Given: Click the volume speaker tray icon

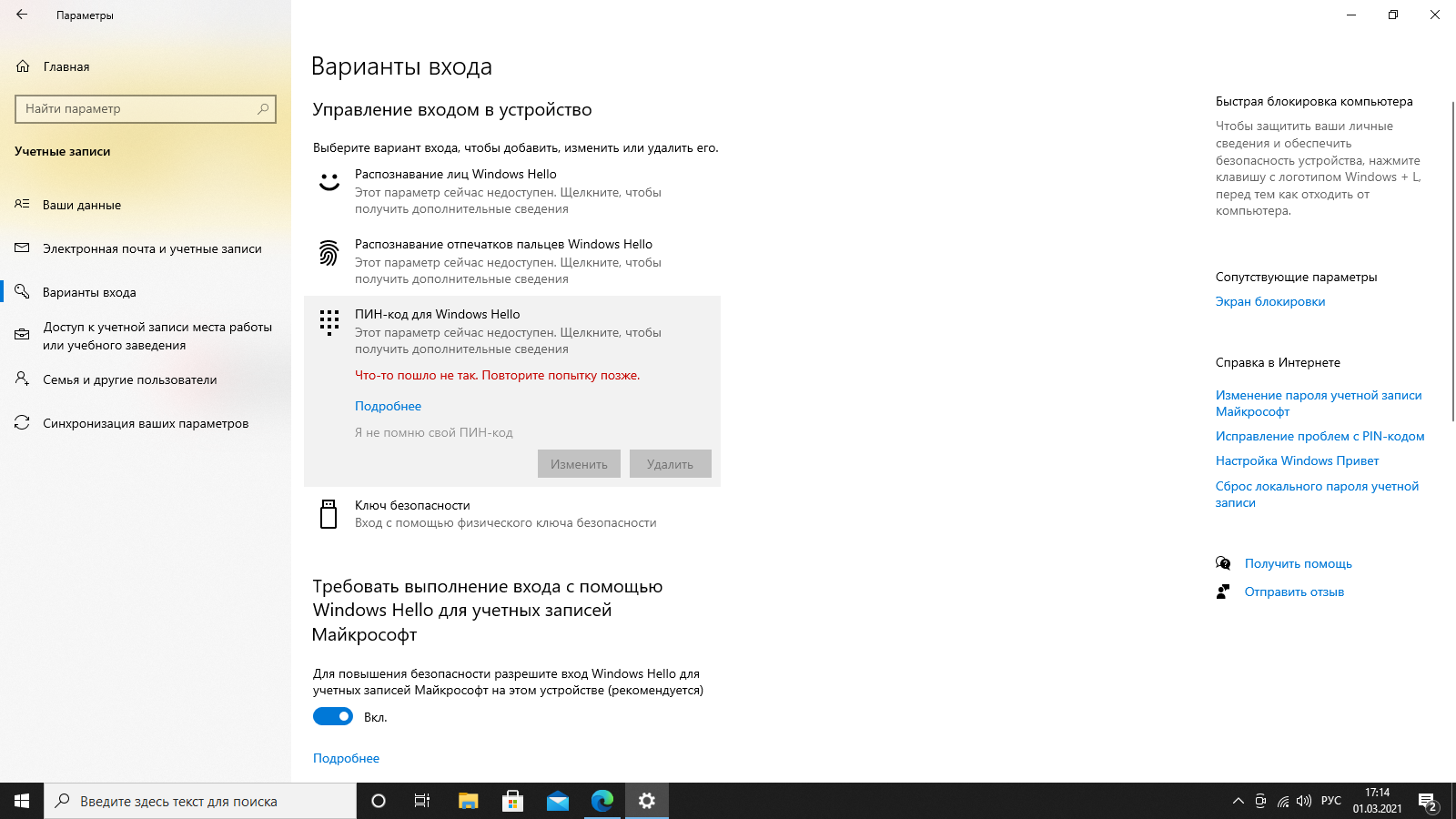Looking at the screenshot, I should click(1304, 801).
